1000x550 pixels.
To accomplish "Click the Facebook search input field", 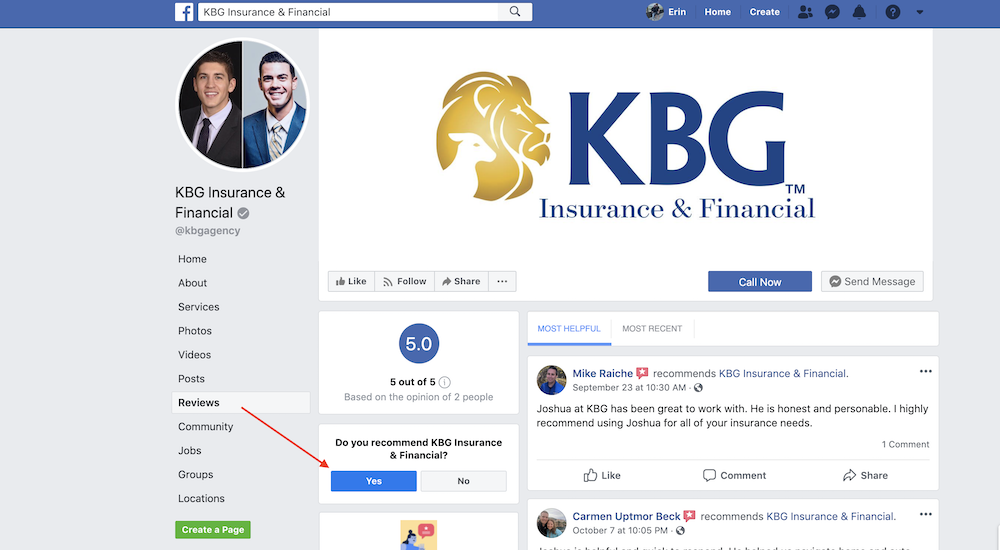I will point(348,11).
